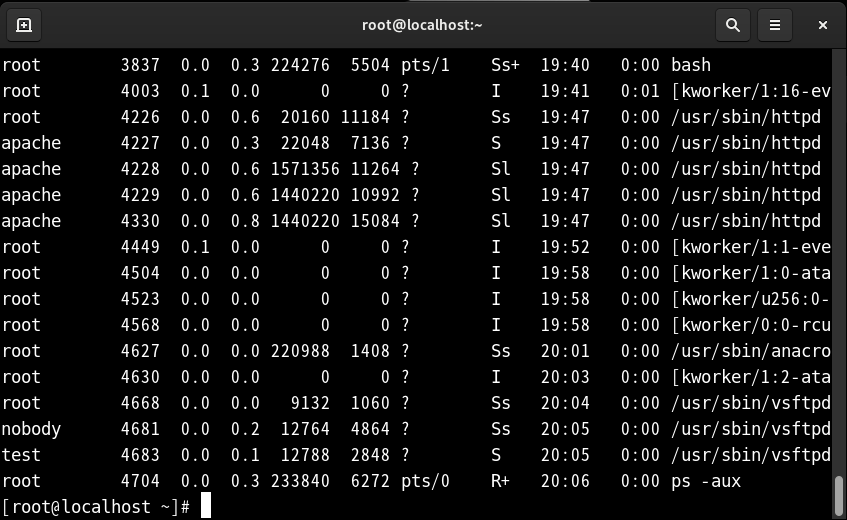The width and height of the screenshot is (847, 520).
Task: Click the ps -aux command text
Action: 706,481
